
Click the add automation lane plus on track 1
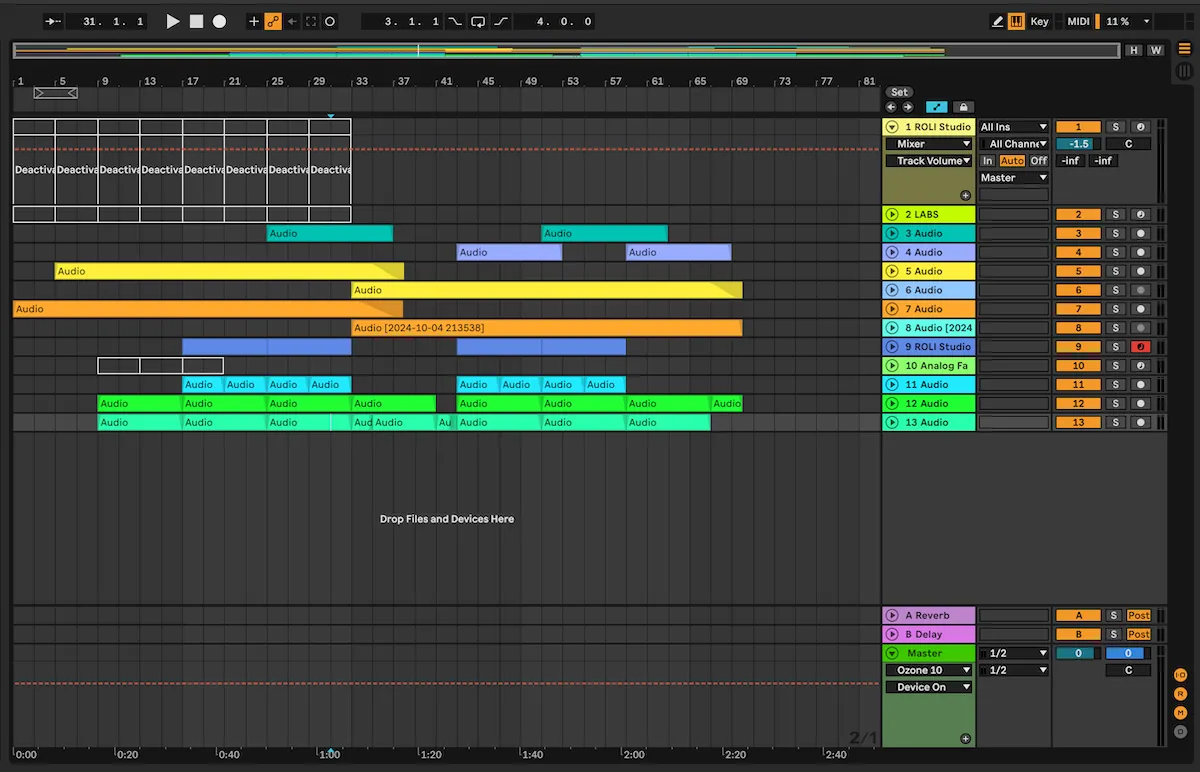(965, 196)
